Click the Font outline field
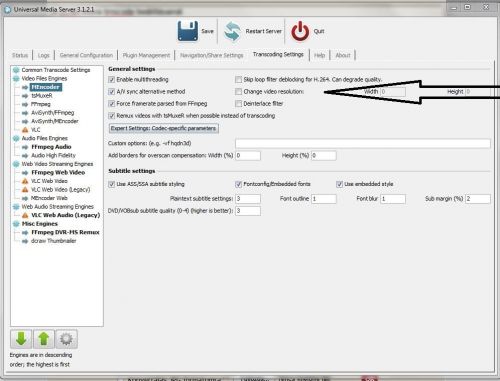 coord(324,199)
